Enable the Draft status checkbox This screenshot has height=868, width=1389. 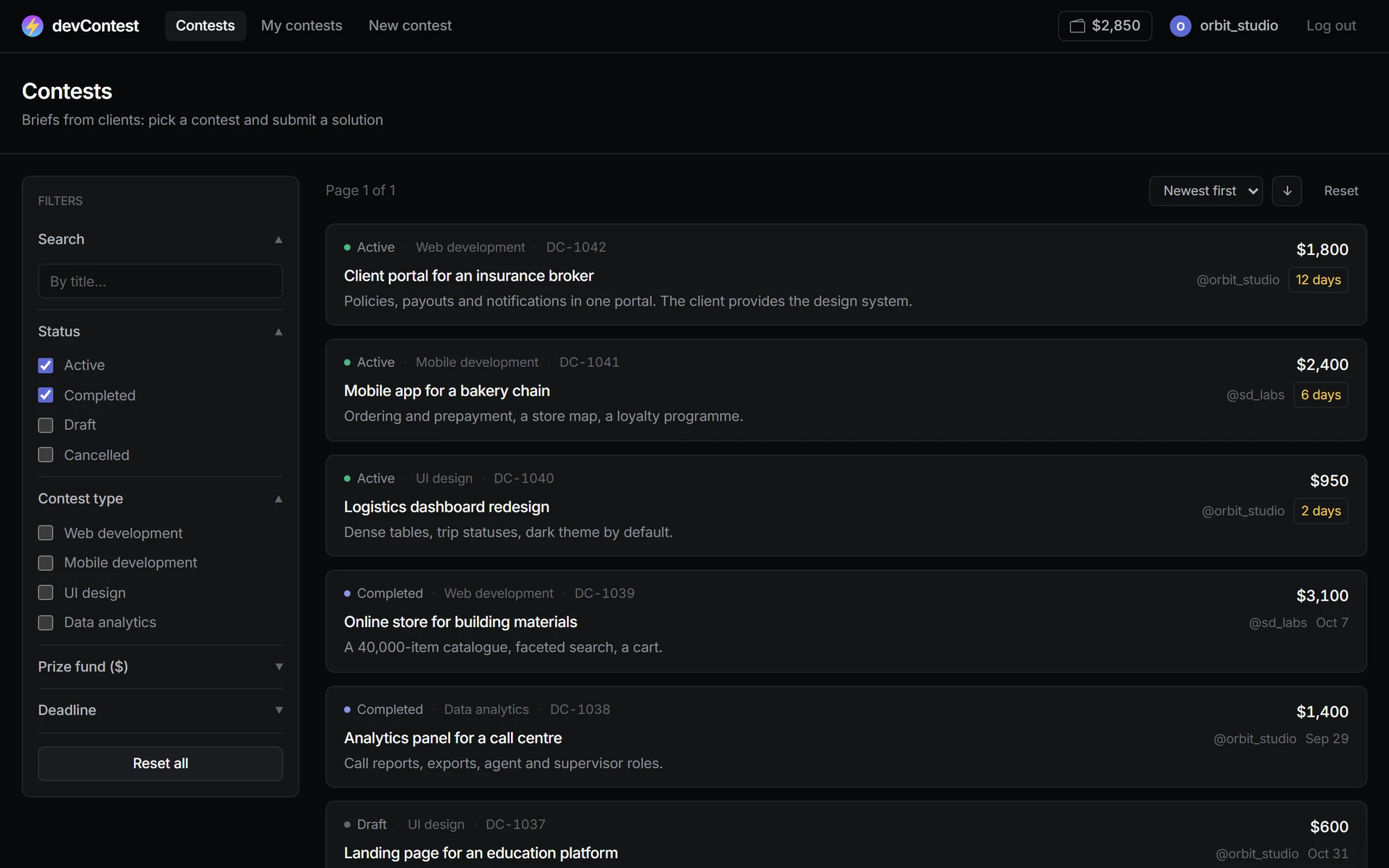[46, 425]
